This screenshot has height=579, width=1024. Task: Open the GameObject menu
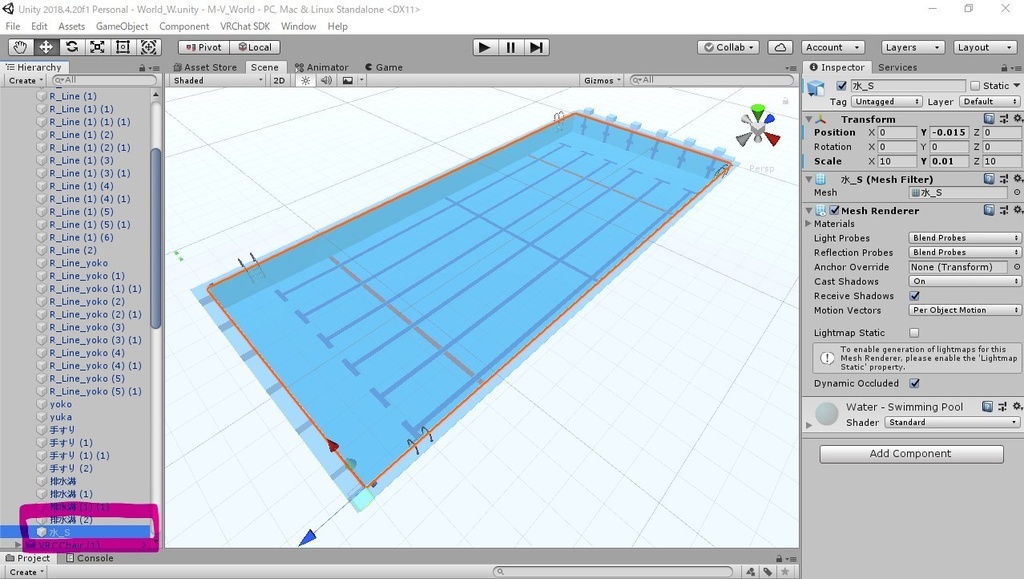tap(123, 26)
